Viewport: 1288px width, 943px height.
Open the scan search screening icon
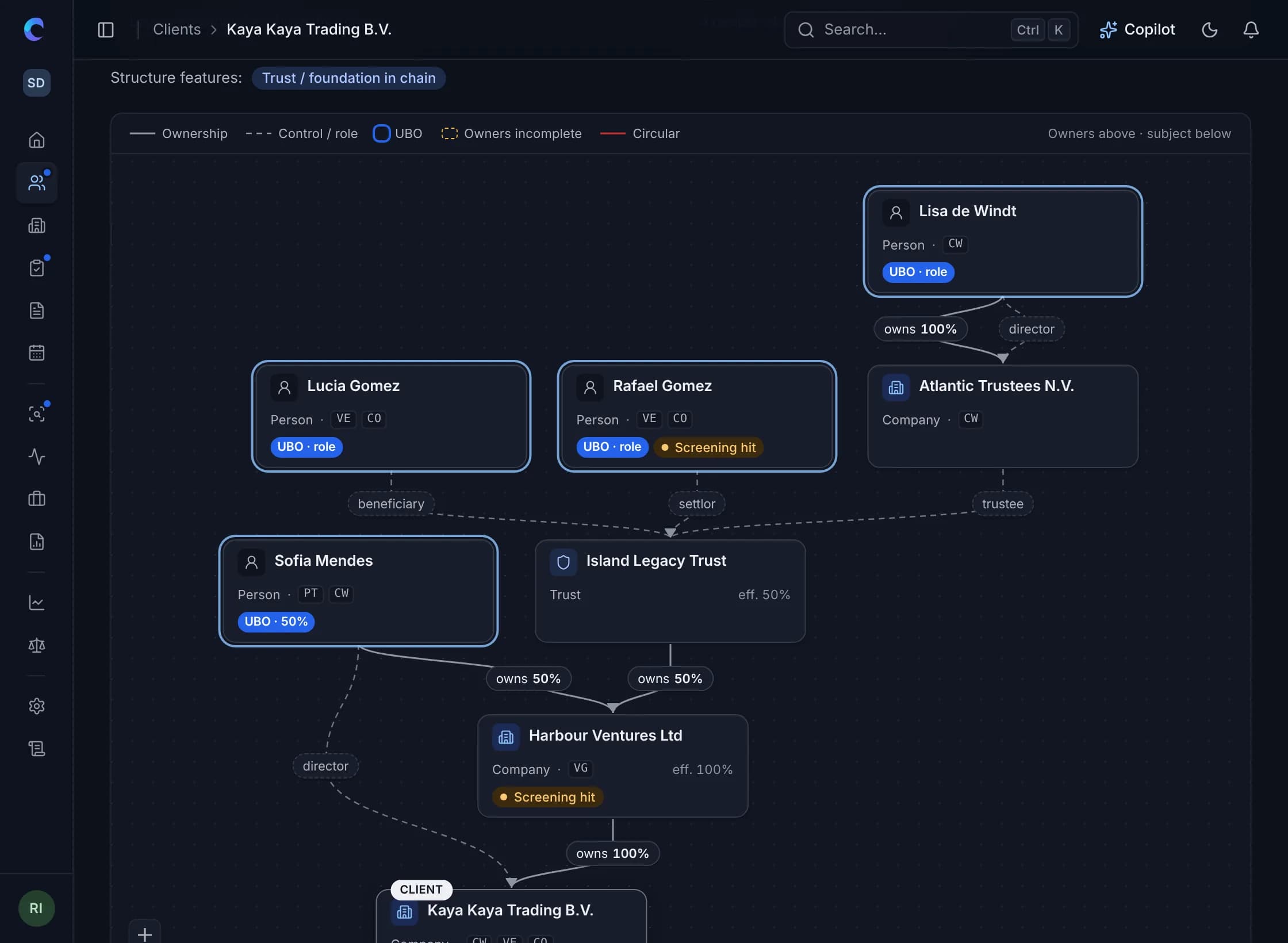click(37, 414)
